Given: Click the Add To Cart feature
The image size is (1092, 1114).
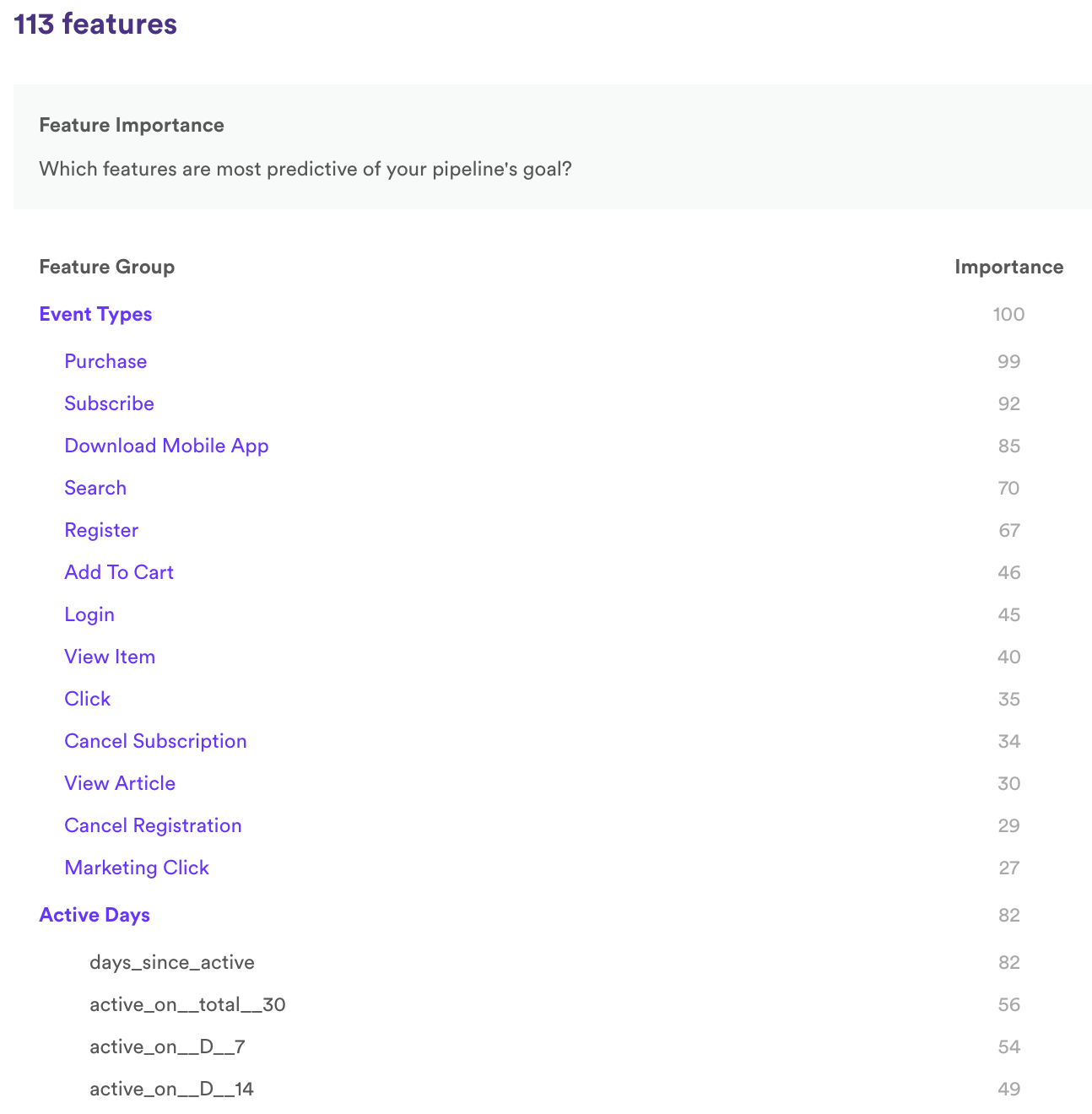Looking at the screenshot, I should tap(118, 572).
